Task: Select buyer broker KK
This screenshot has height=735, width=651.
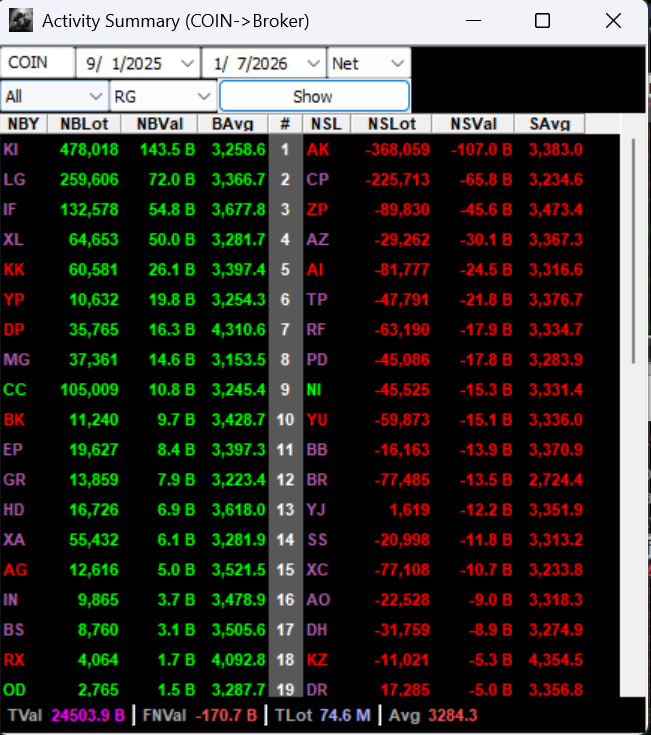Action: point(14,270)
